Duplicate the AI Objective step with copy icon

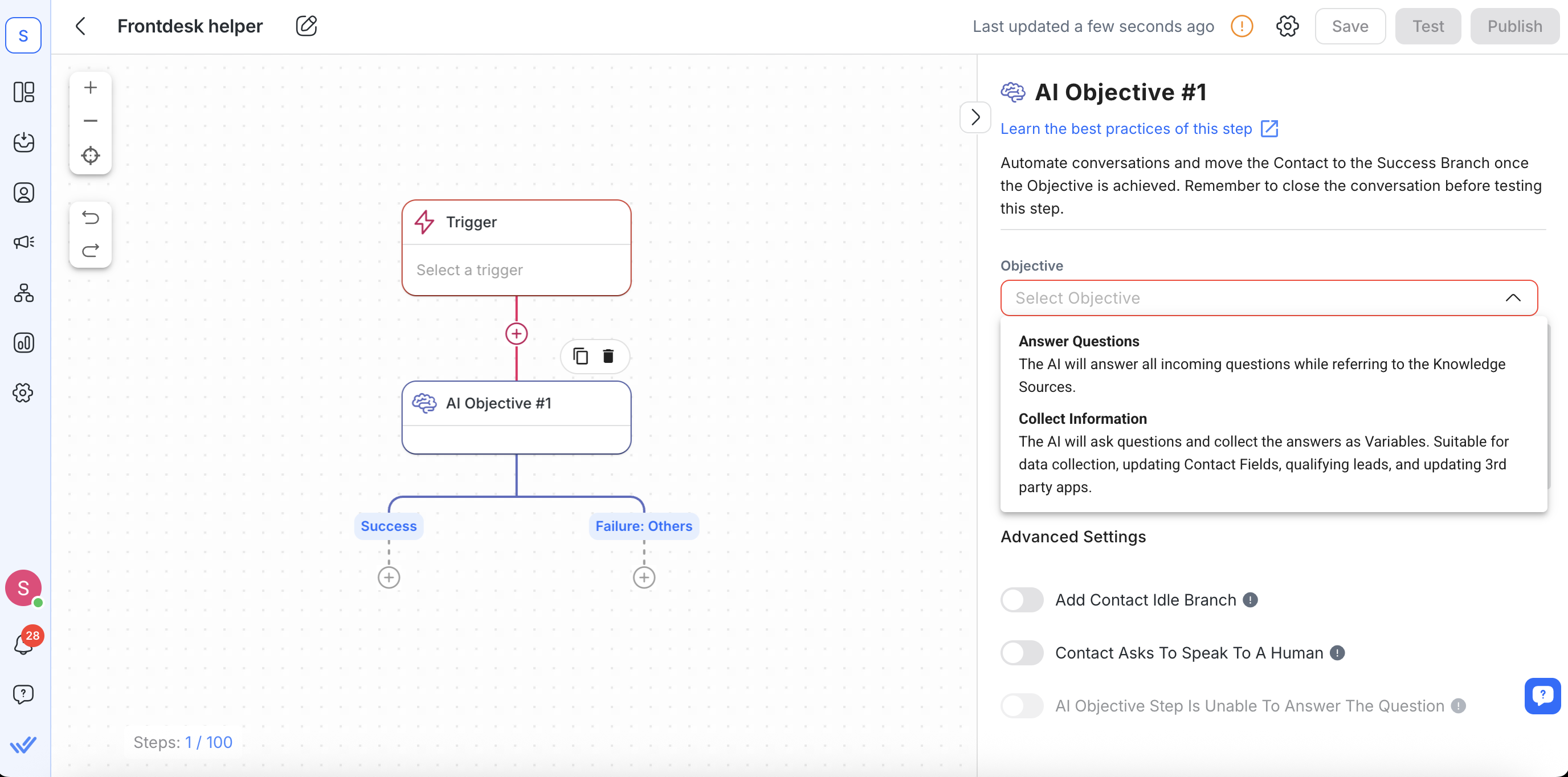[580, 356]
